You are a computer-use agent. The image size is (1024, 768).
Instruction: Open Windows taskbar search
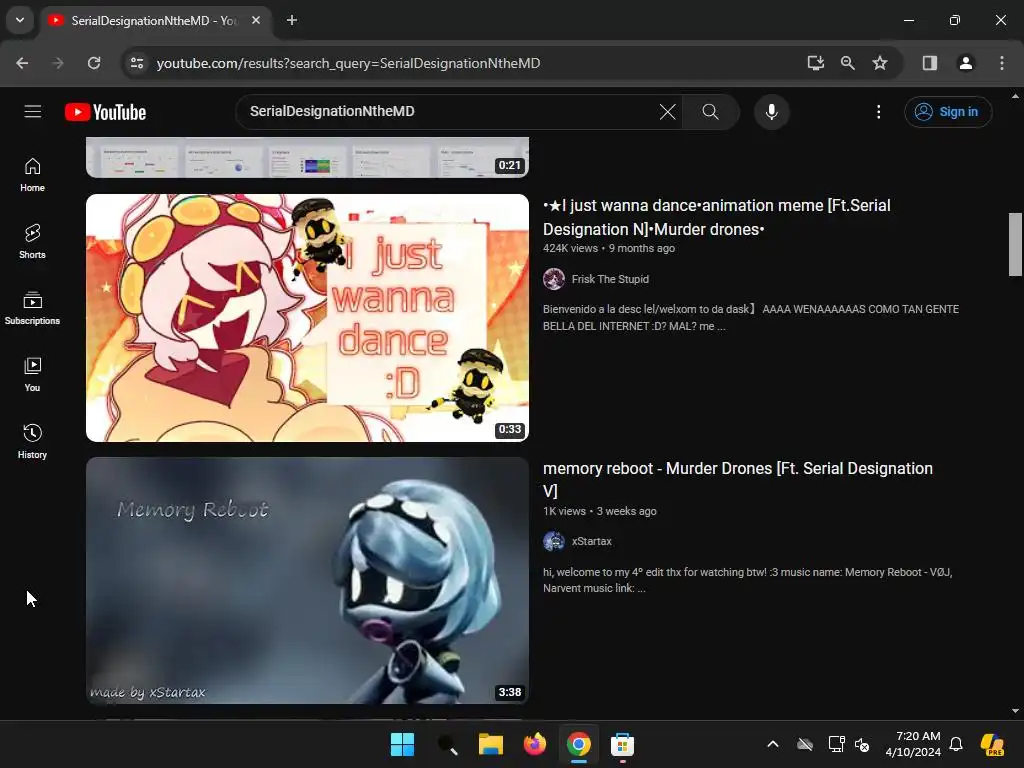[447, 744]
